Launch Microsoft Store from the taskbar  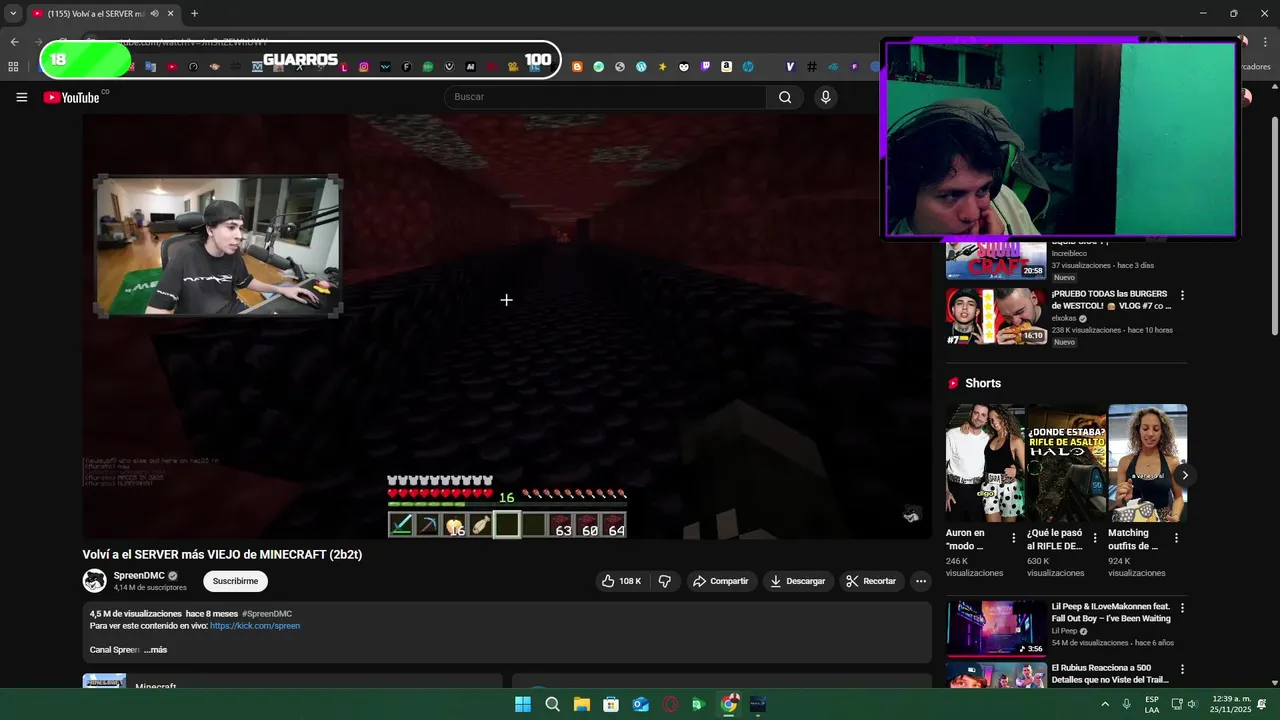(611, 704)
